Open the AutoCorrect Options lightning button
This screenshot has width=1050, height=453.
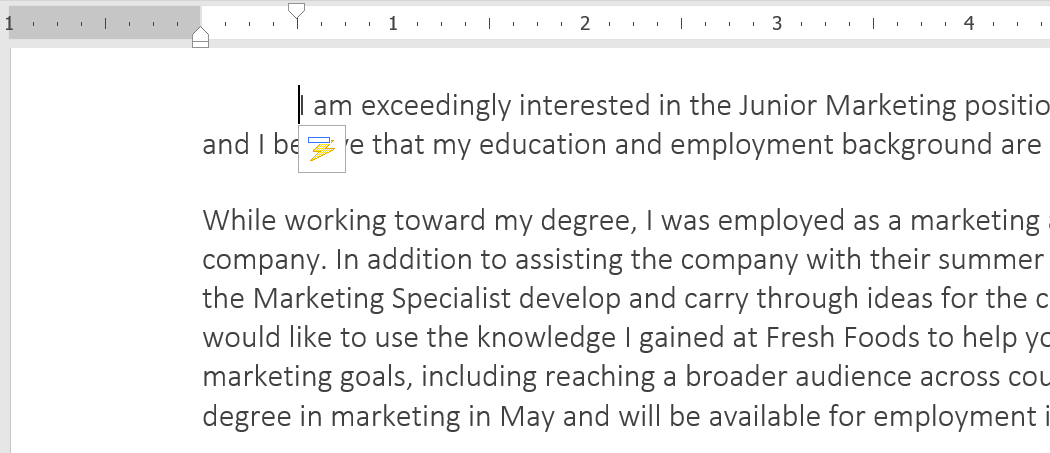pos(322,149)
